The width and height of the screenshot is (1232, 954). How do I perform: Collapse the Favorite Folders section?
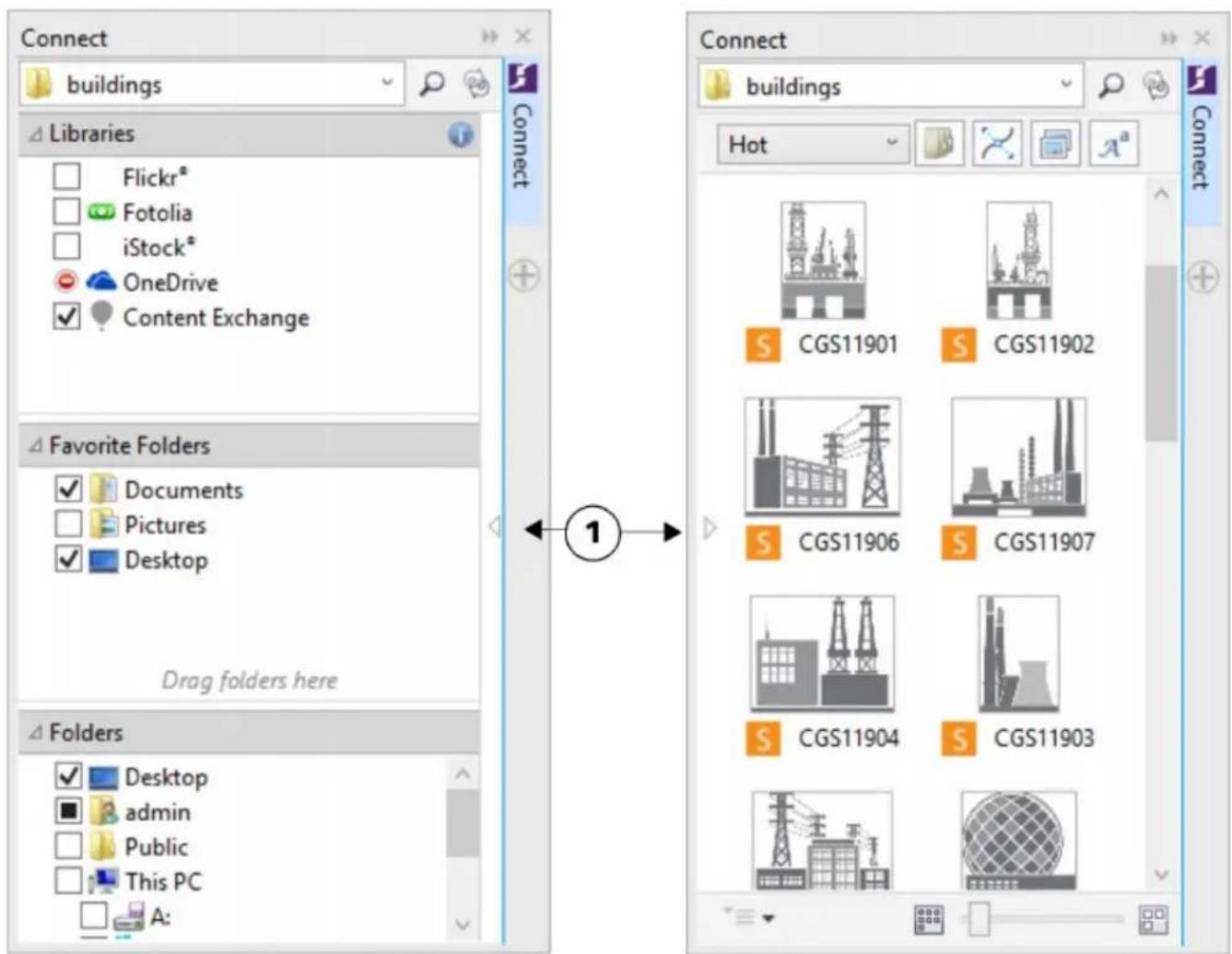pyautogui.click(x=35, y=446)
